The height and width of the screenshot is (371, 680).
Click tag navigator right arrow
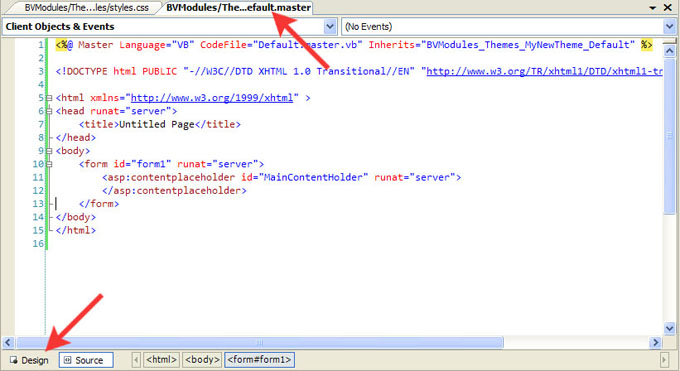(664, 360)
